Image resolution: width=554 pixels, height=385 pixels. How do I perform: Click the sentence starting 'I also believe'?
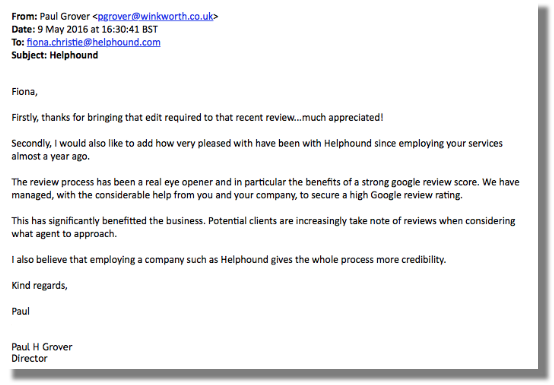click(229, 260)
